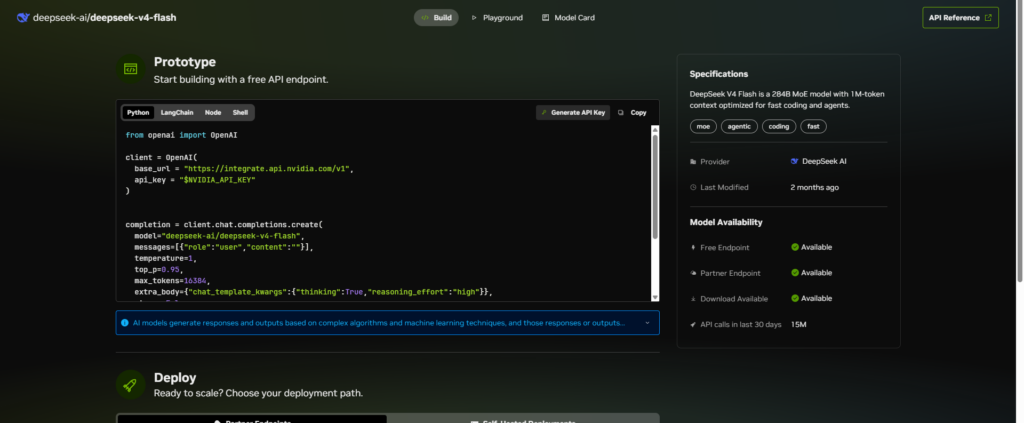This screenshot has height=423, width=1024.
Task: Select the Partner Endpoints tab
Action: [252, 420]
